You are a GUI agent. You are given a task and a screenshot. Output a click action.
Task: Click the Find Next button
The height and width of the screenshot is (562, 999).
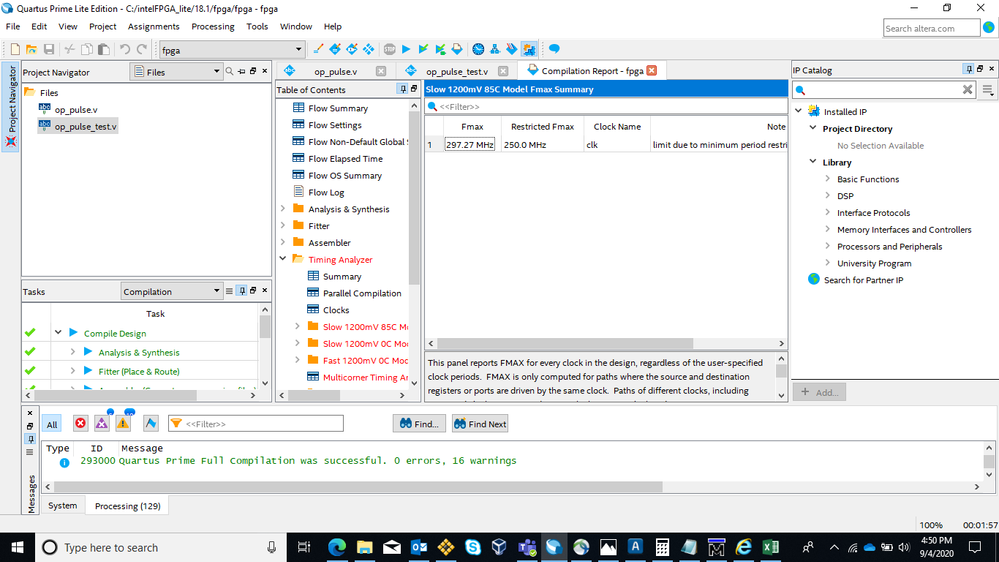coord(480,424)
